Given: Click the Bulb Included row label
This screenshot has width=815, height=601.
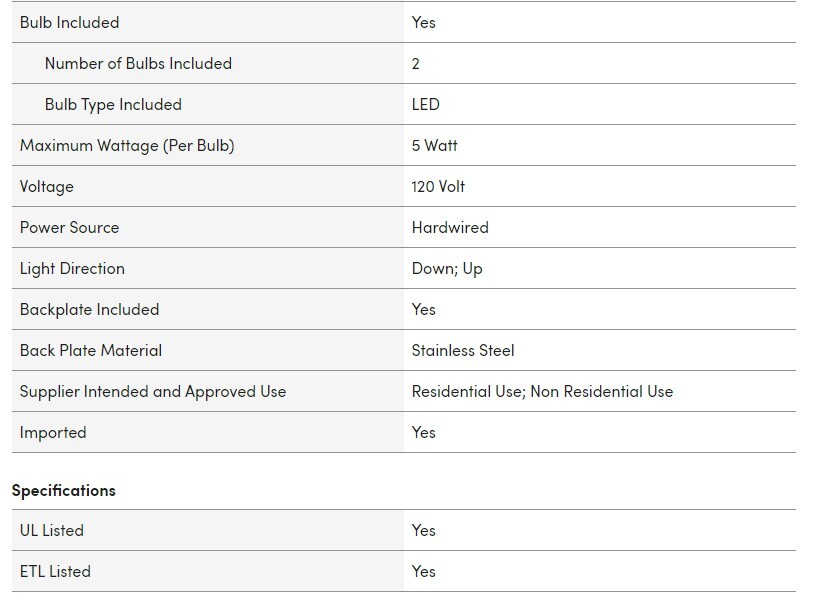Looking at the screenshot, I should (x=69, y=22).
